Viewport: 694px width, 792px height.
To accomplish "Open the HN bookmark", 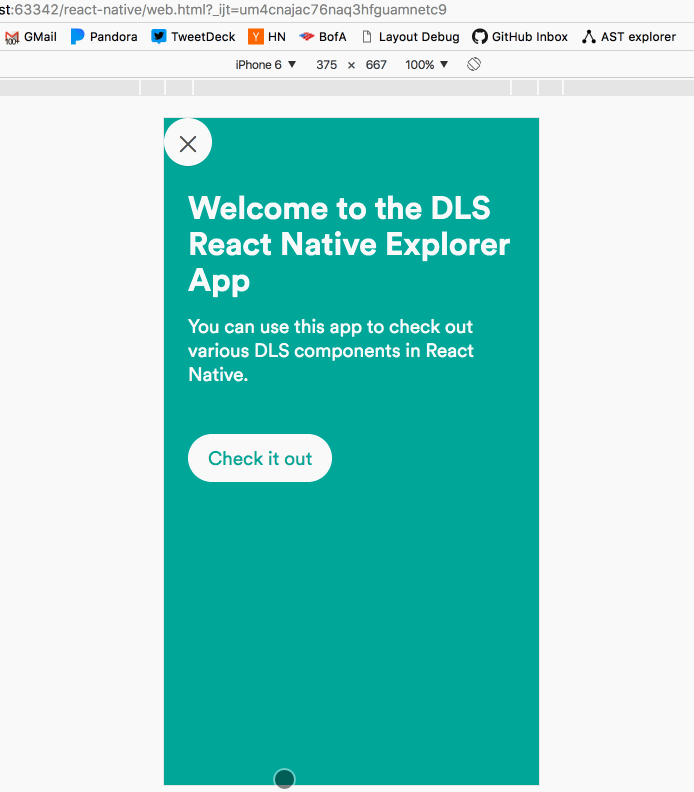I will pyautogui.click(x=267, y=37).
